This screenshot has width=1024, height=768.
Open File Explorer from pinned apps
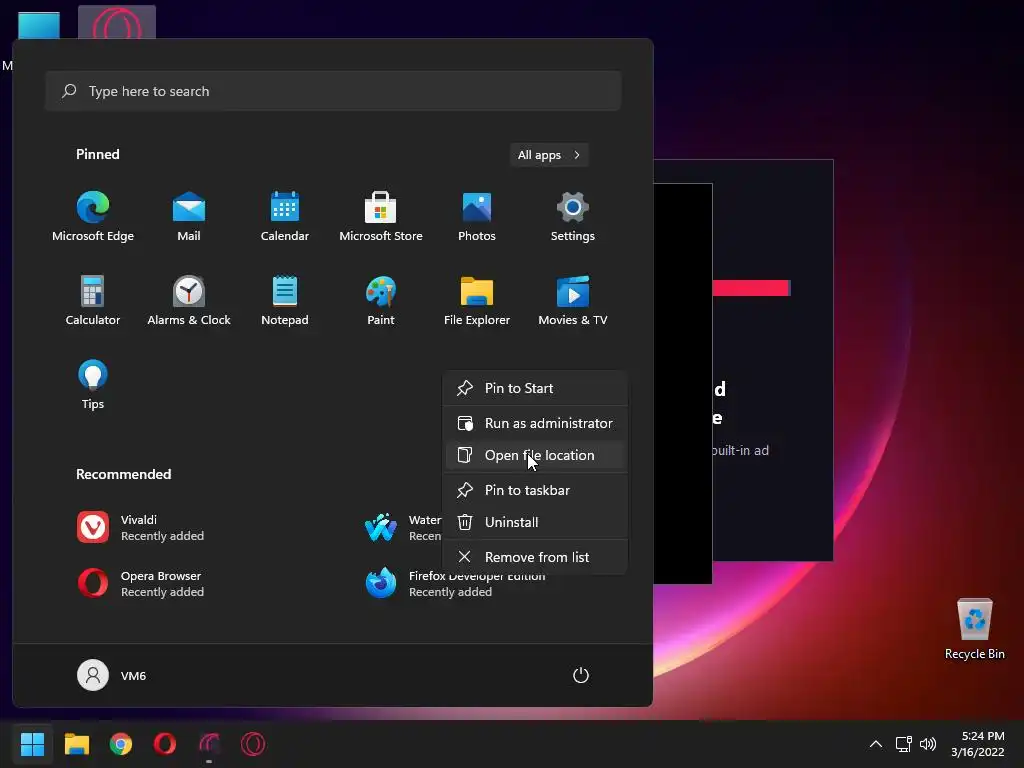pyautogui.click(x=477, y=300)
